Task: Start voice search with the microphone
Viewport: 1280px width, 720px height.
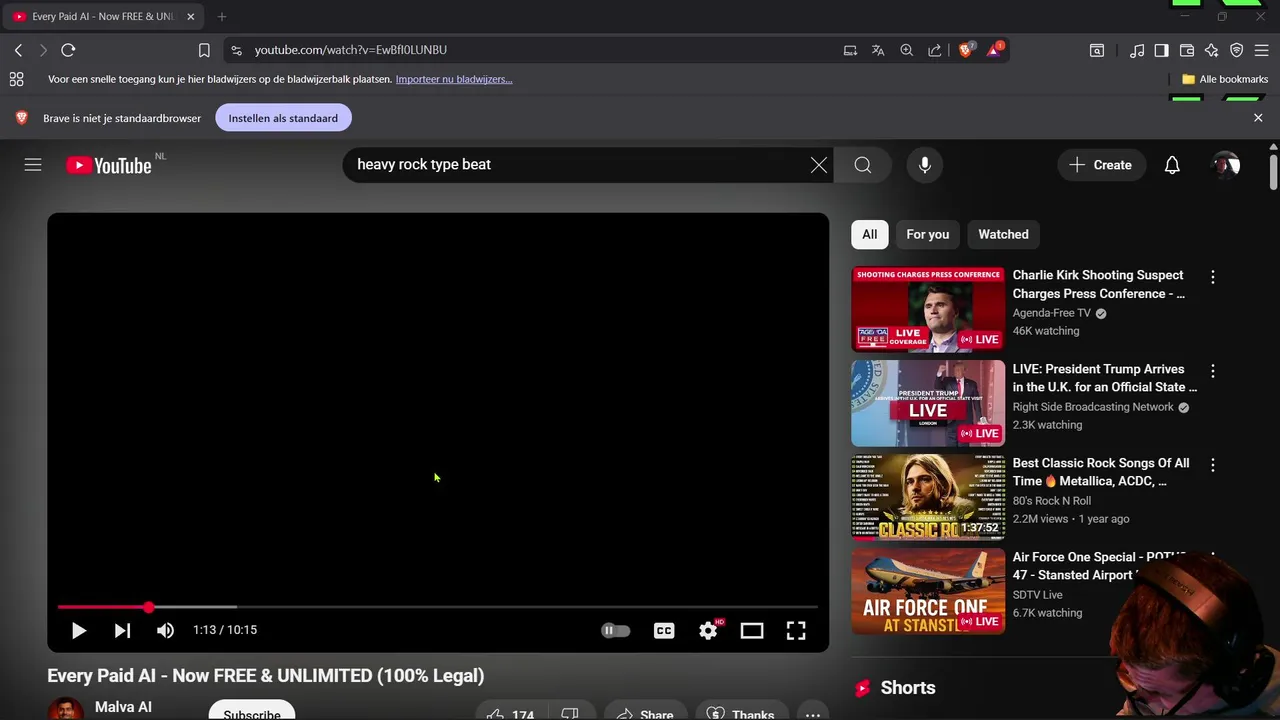Action: (x=925, y=165)
